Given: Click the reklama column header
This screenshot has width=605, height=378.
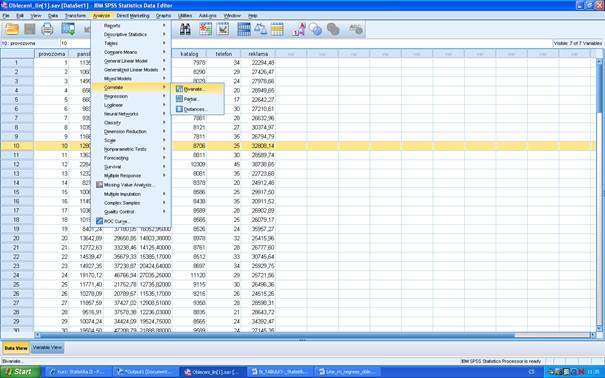Looking at the screenshot, I should (x=258, y=54).
